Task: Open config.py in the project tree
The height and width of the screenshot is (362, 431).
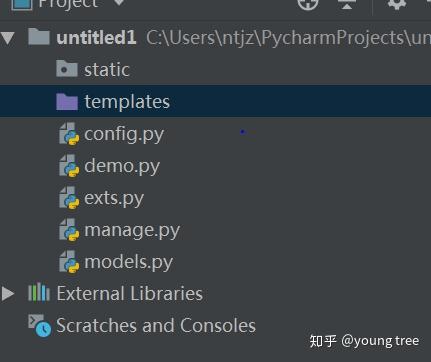Action: [124, 134]
